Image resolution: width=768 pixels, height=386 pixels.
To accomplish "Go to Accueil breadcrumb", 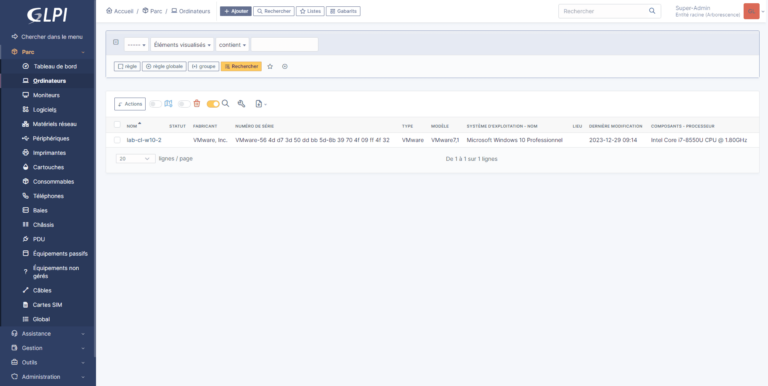I will coord(120,11).
